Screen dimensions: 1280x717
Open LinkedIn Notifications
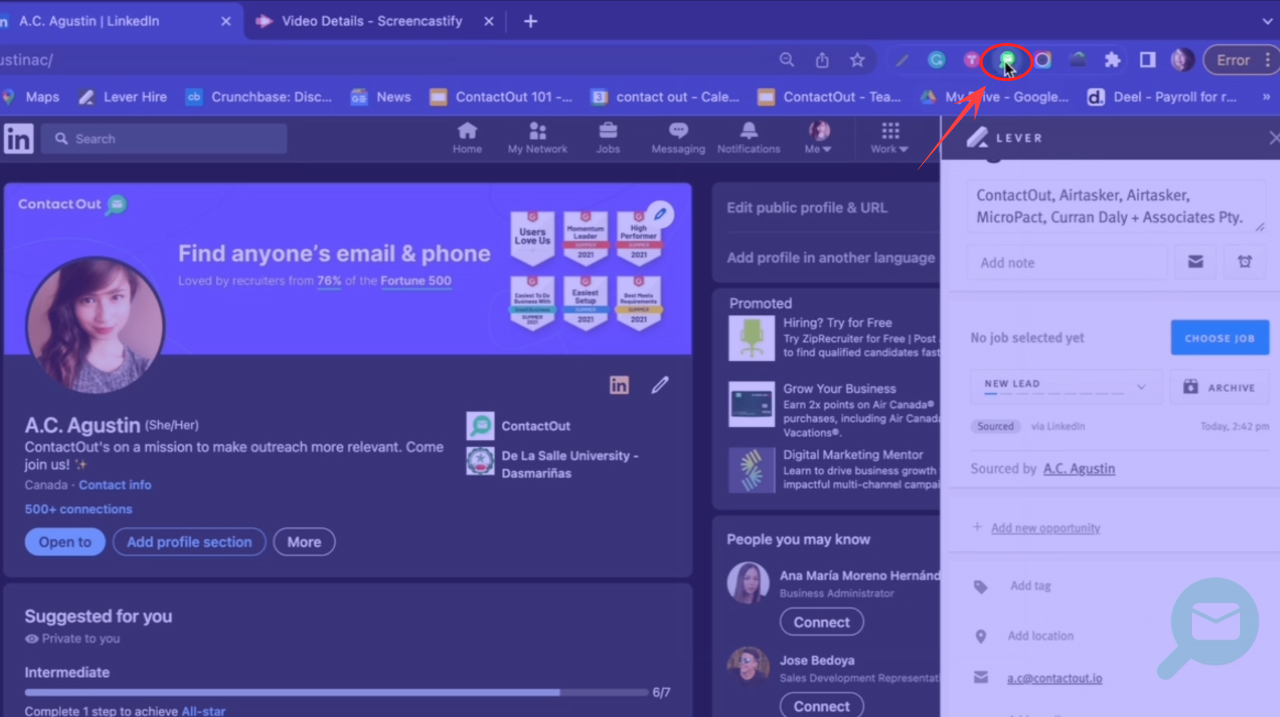tap(748, 138)
